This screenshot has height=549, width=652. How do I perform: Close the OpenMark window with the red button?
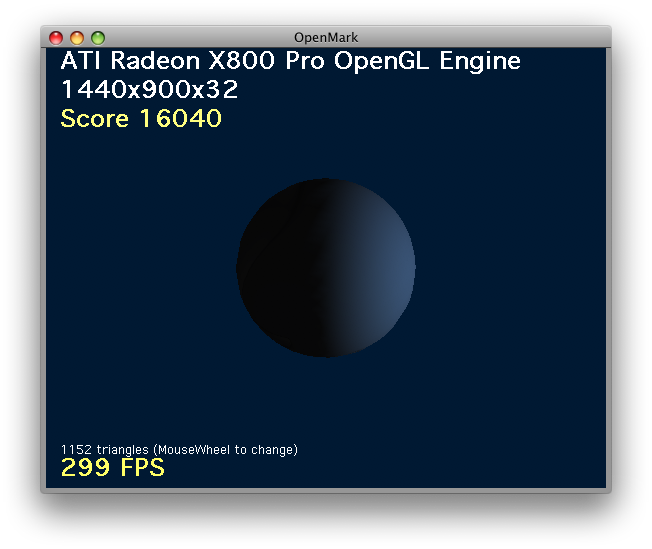pos(56,38)
